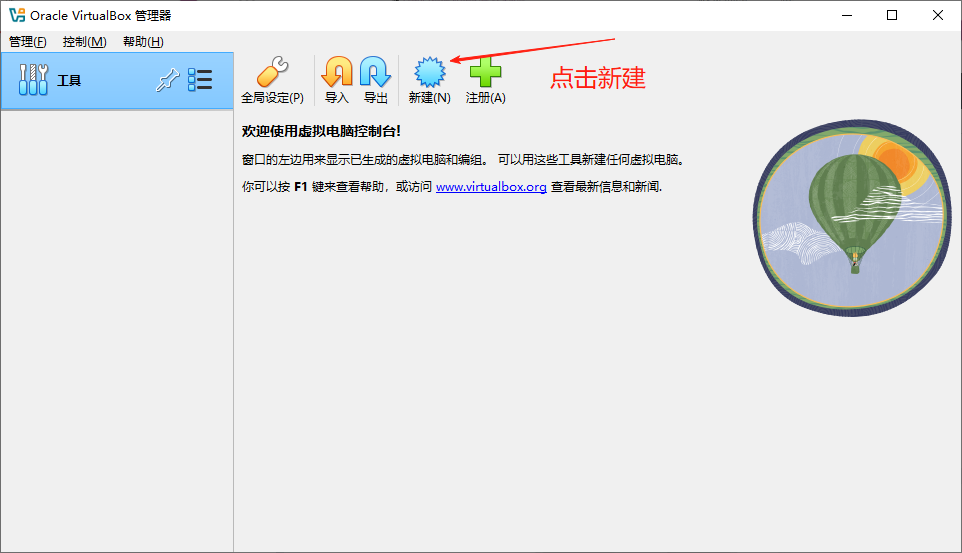This screenshot has width=962, height=553.
Task: Maximize the VirtualBox Manager window
Action: (892, 15)
